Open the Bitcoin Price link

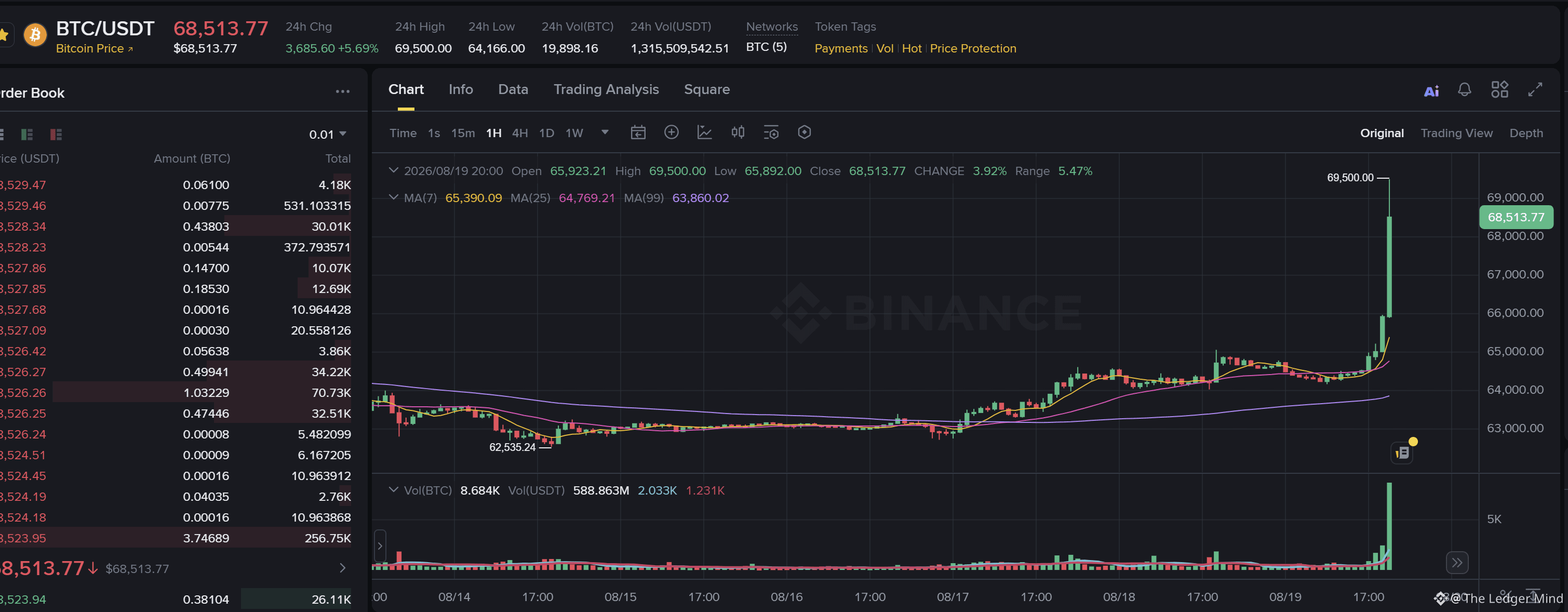95,48
